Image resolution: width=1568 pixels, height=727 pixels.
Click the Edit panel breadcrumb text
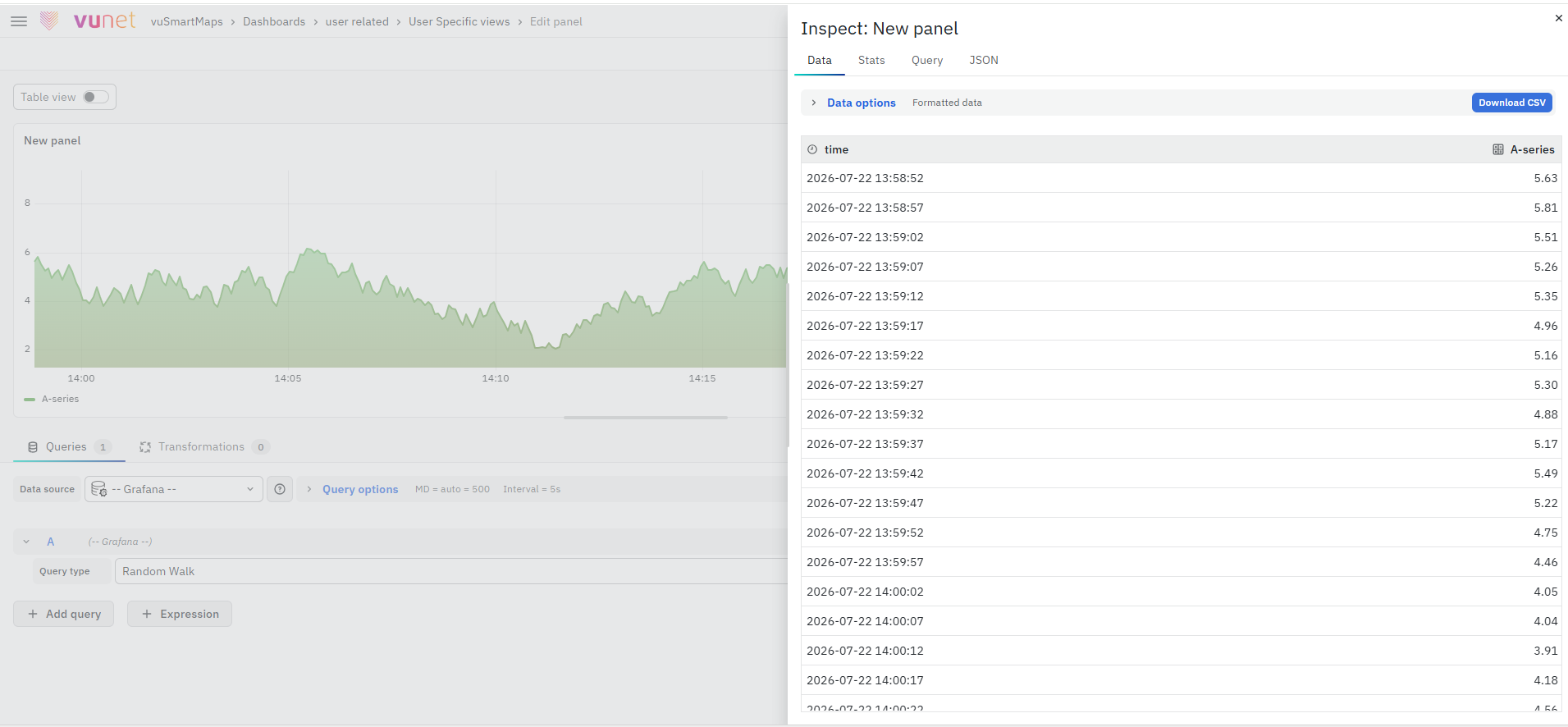point(556,21)
